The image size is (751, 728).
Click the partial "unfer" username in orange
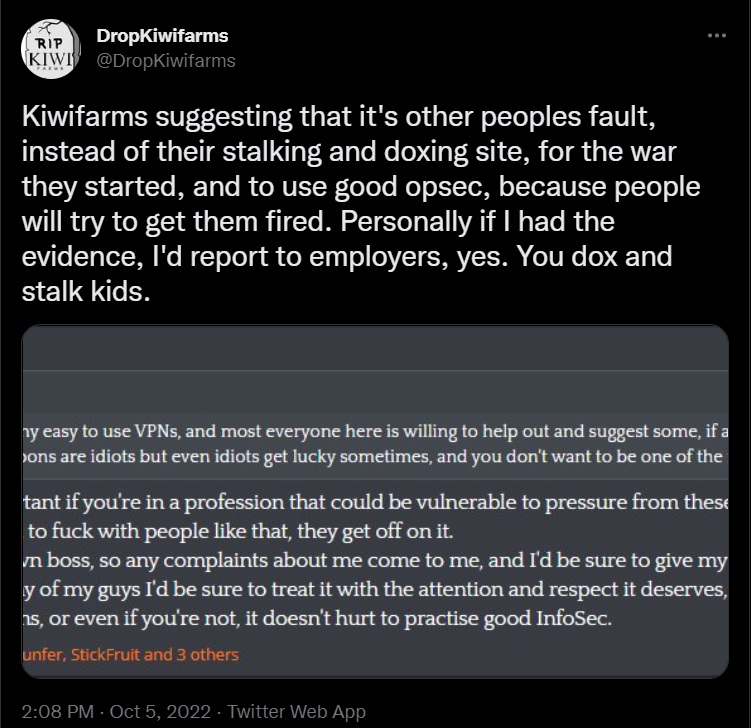tap(40, 655)
